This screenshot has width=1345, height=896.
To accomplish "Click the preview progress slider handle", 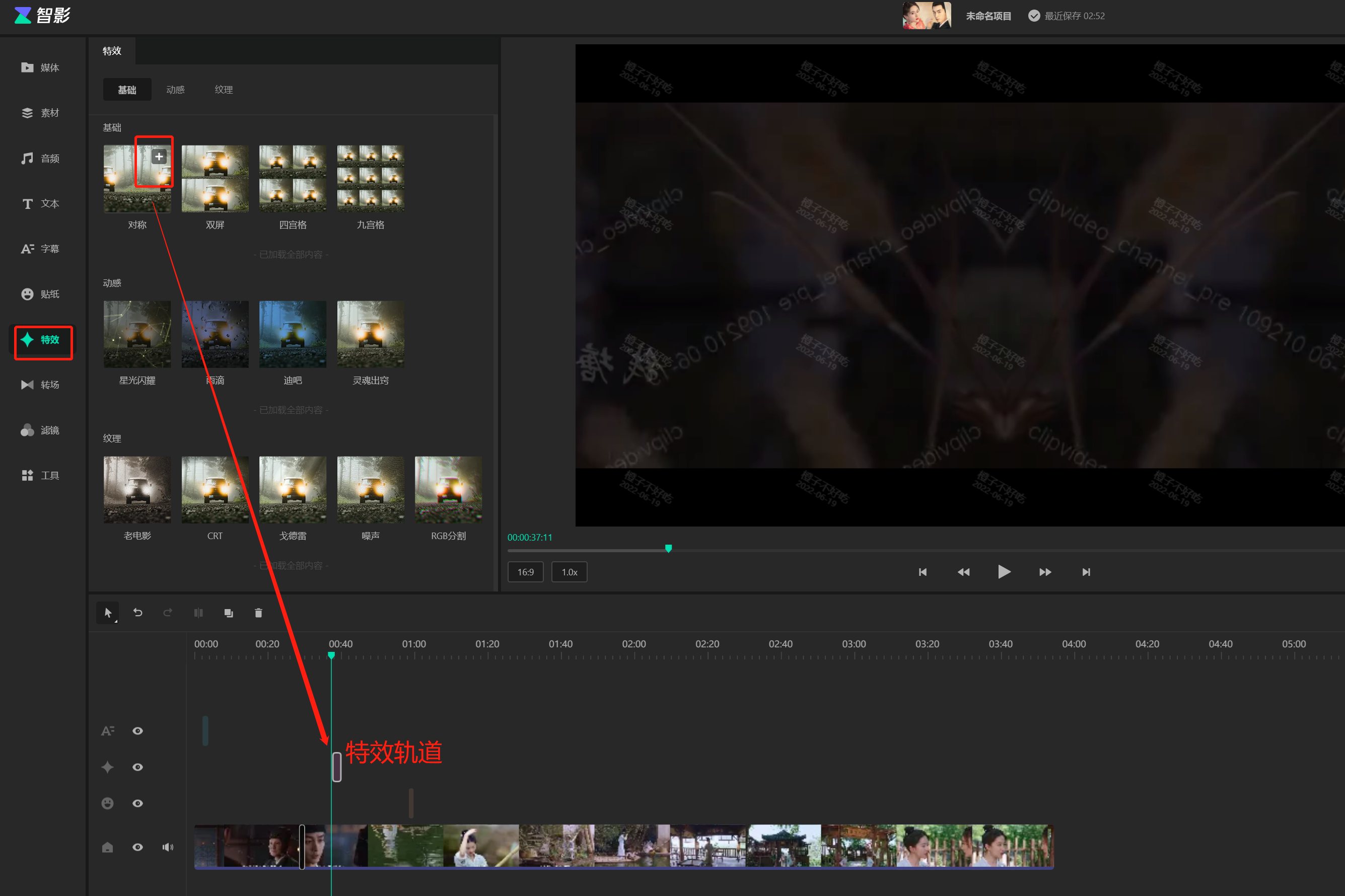I will pos(668,549).
